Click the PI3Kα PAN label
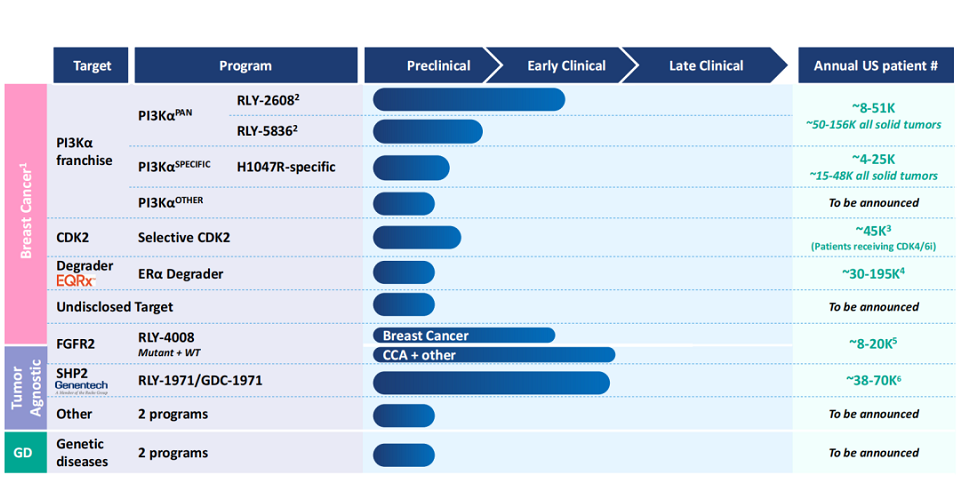This screenshot has width=961, height=499. 165,115
